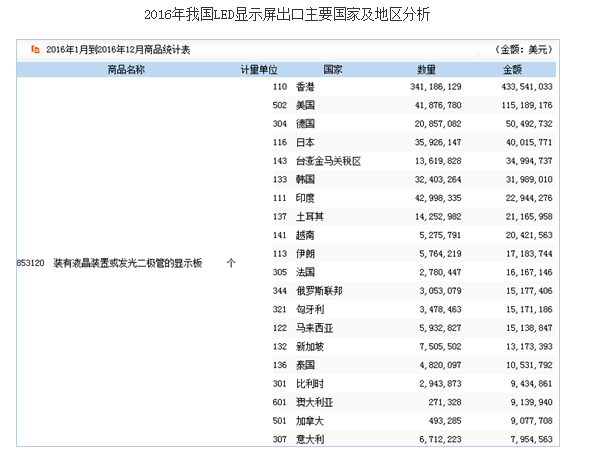Select Thailand quantity 4,820,097
Image resolution: width=596 pixels, height=459 pixels.
pos(440,365)
